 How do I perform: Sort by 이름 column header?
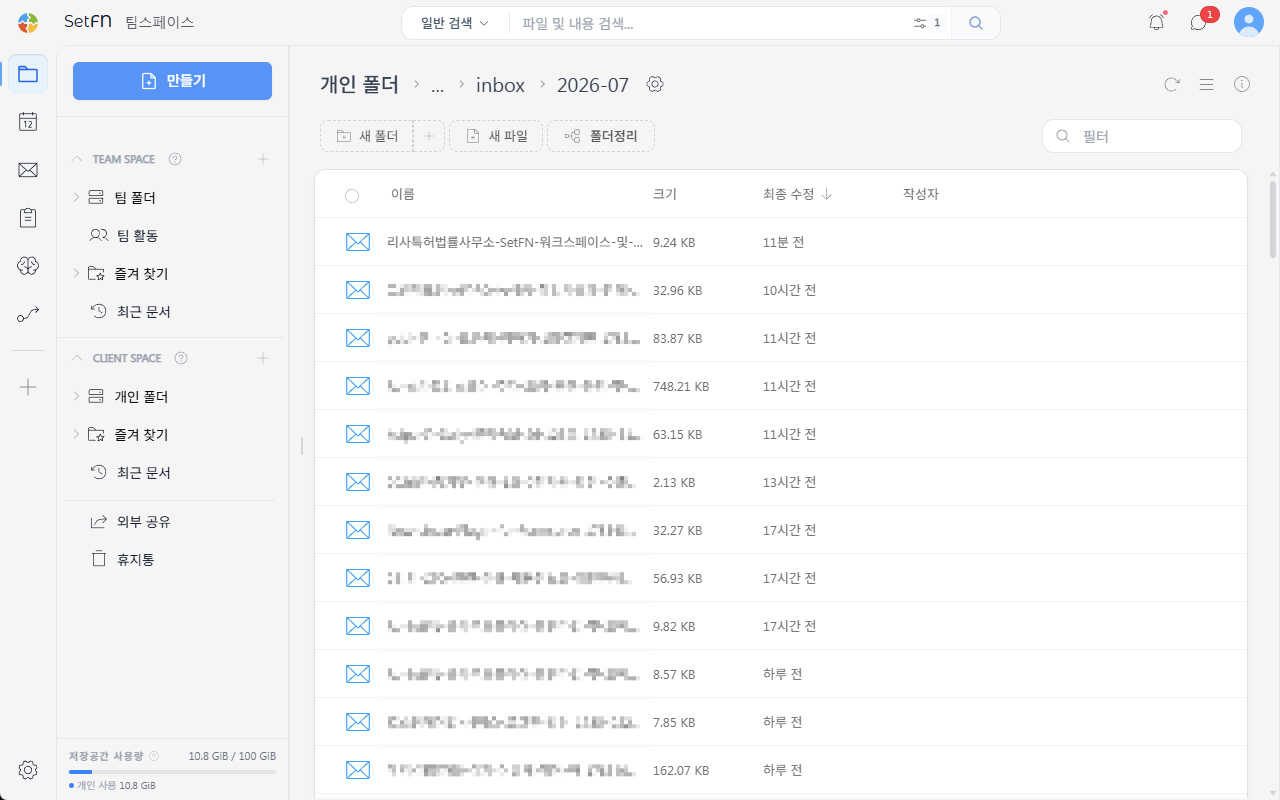403,194
